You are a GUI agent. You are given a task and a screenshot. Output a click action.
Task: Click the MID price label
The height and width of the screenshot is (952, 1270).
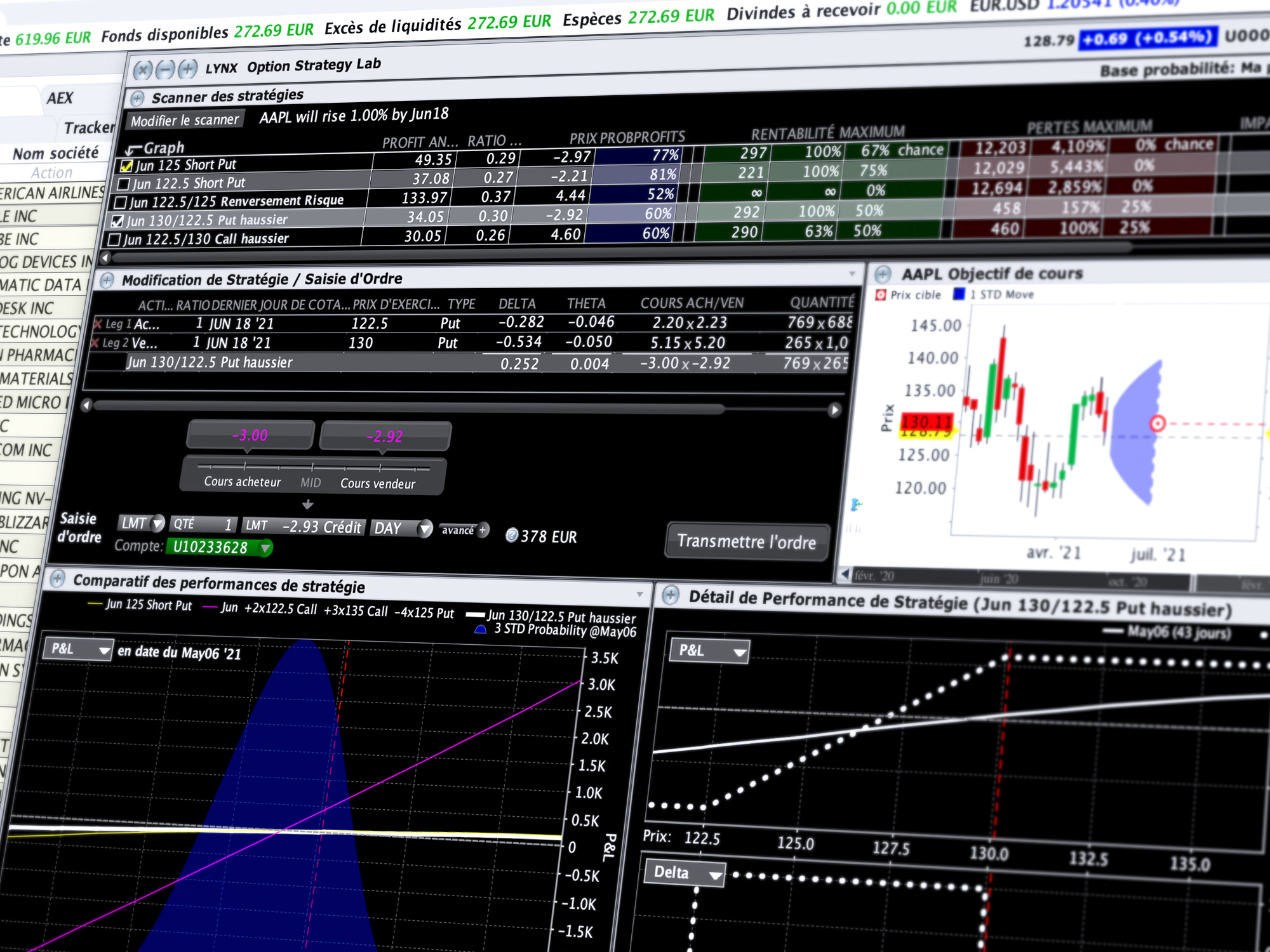click(x=311, y=483)
